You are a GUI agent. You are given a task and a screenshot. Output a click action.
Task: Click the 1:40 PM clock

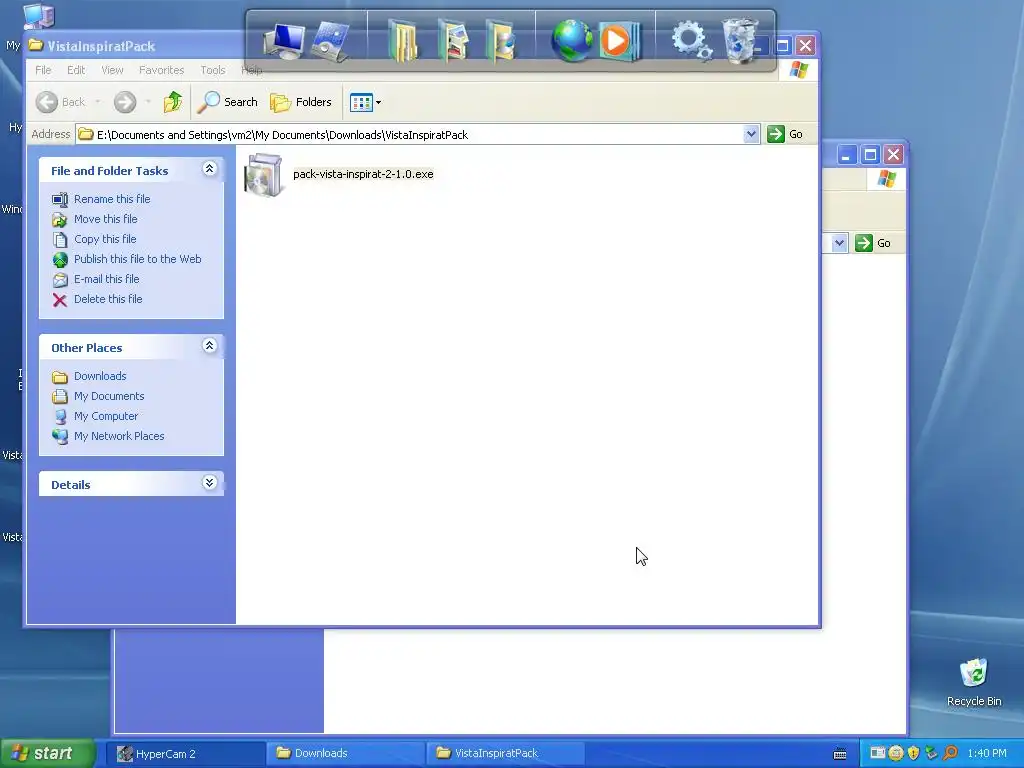click(987, 754)
